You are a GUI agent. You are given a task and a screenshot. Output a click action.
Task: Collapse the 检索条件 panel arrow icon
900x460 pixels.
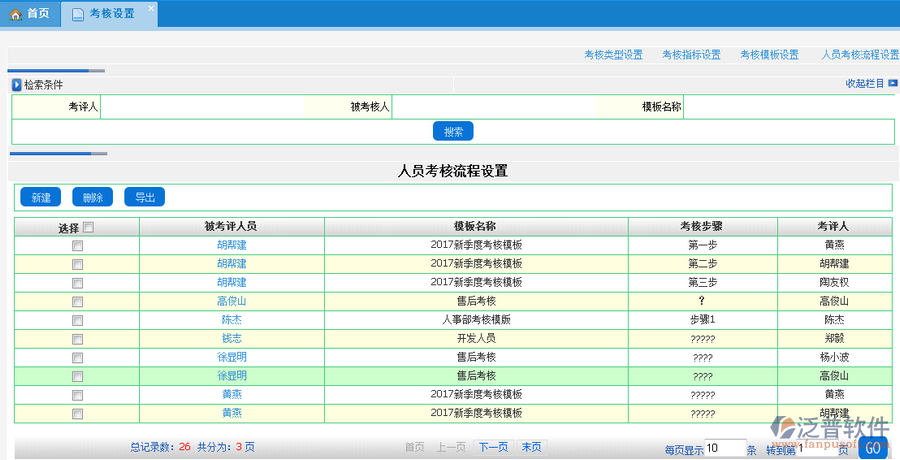pyautogui.click(x=16, y=85)
